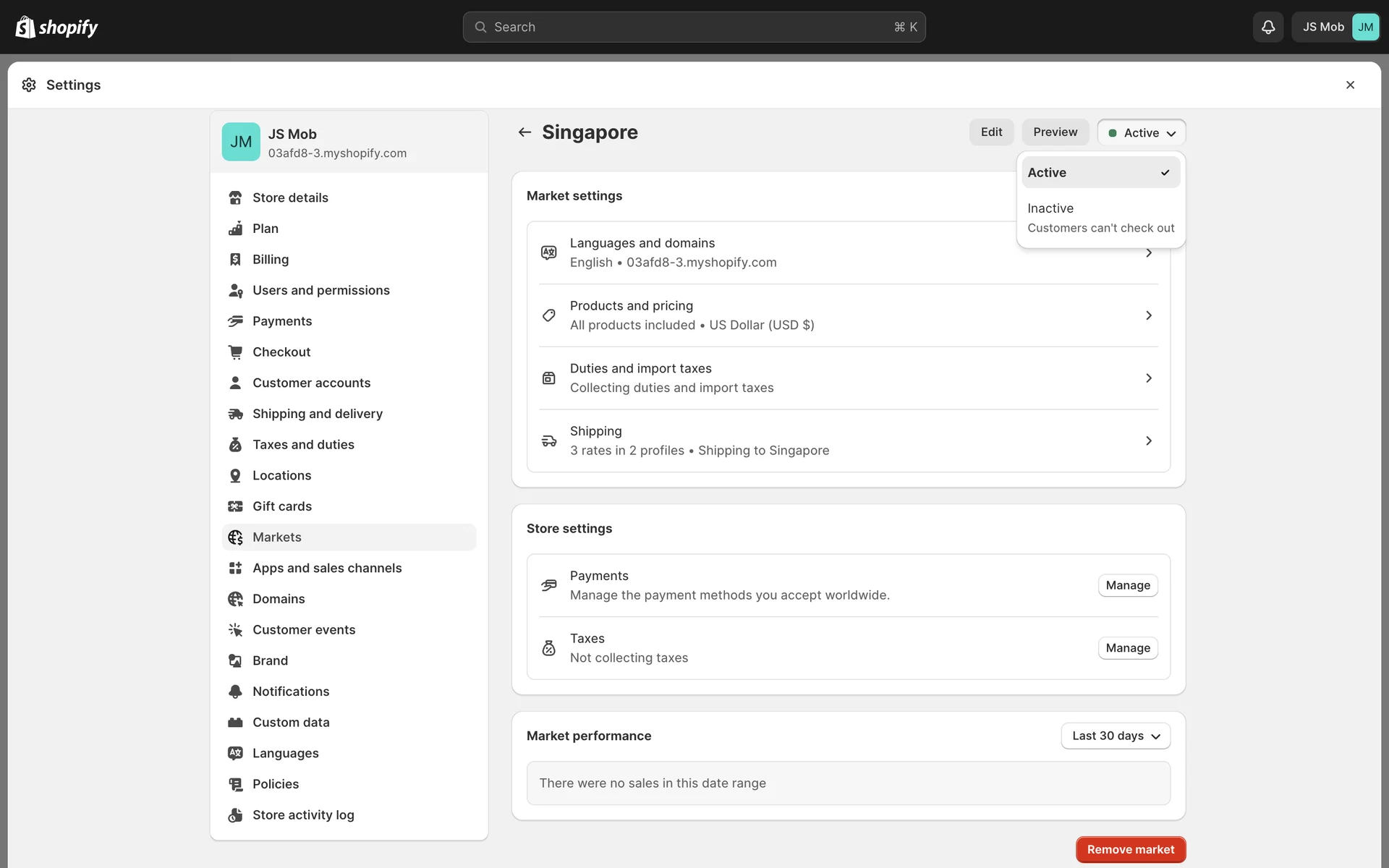Click the Gift cards icon
Viewport: 1389px width, 868px height.
click(x=235, y=506)
